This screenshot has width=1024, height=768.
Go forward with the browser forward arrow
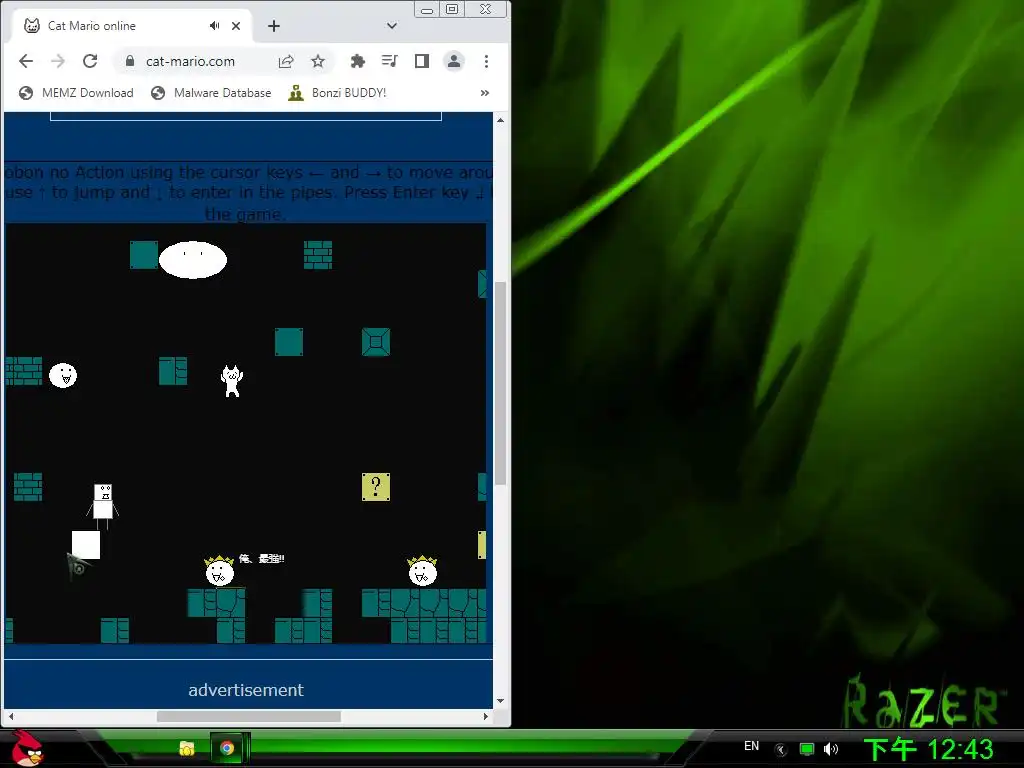[58, 61]
